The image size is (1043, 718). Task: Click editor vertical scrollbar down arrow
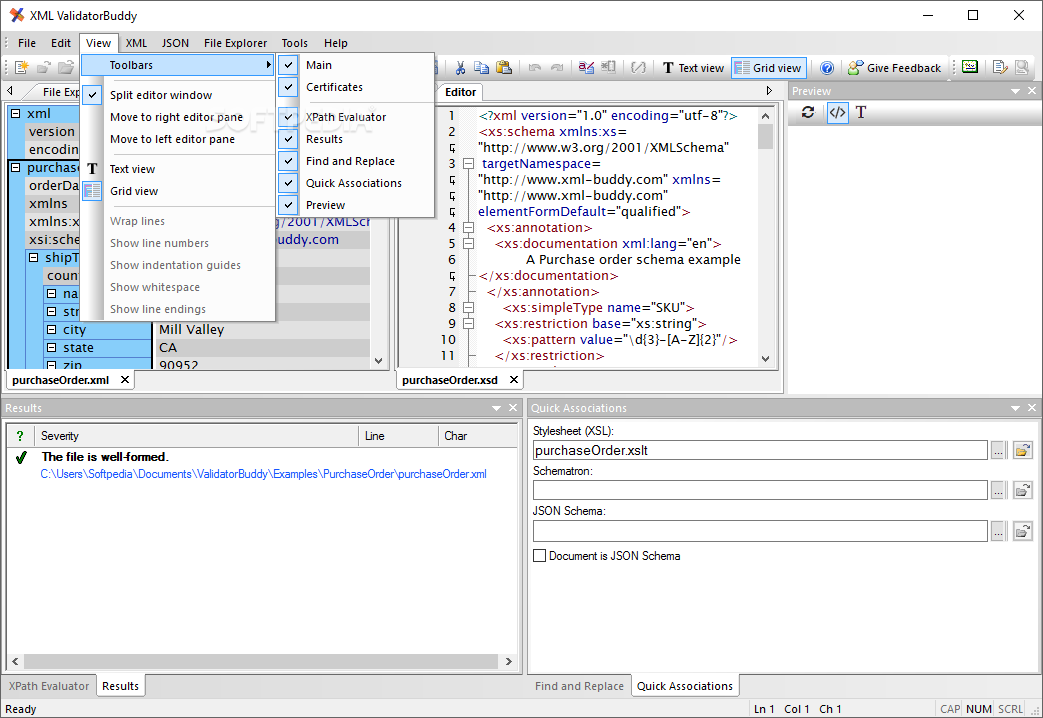pyautogui.click(x=765, y=359)
